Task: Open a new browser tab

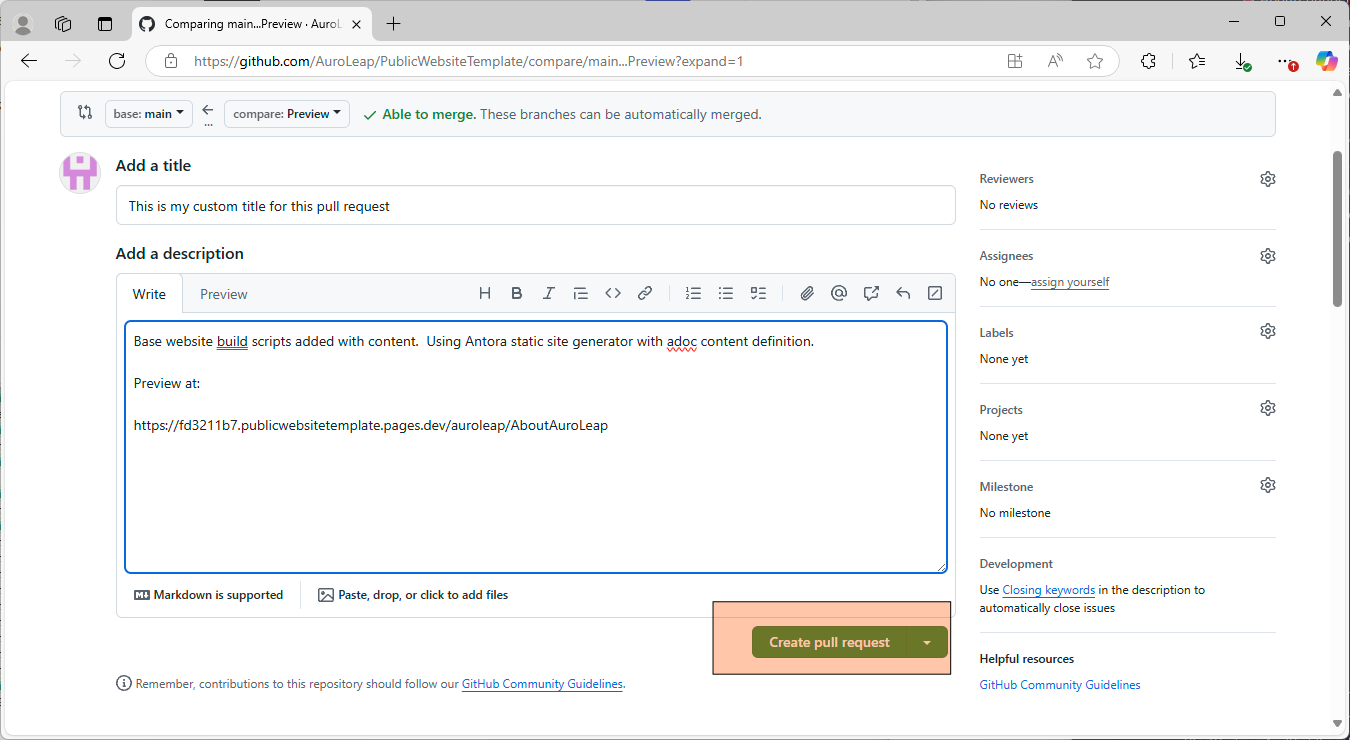Action: point(394,24)
